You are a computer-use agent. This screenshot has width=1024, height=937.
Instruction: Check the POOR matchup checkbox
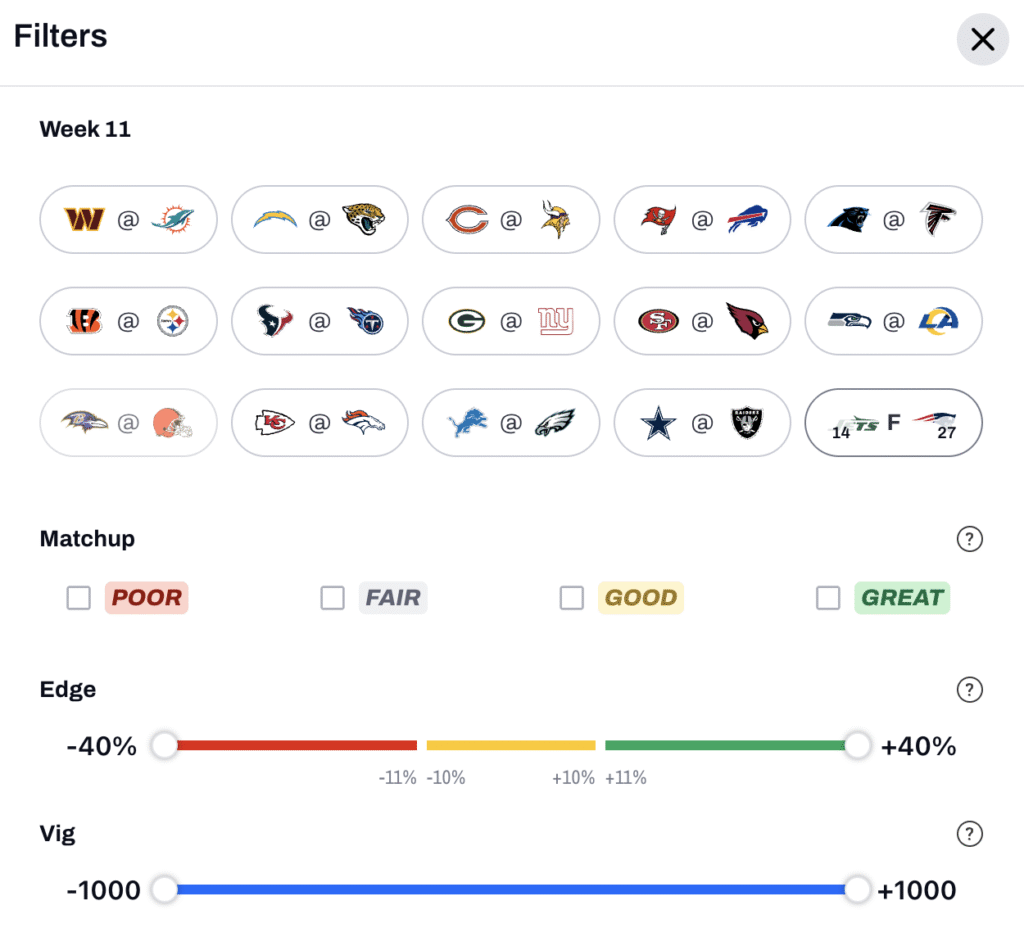[79, 598]
